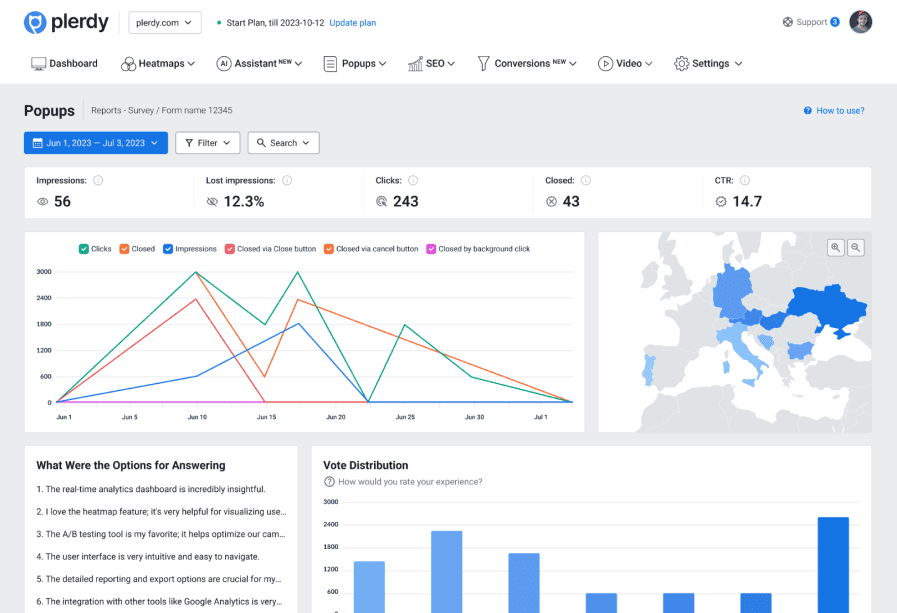Open the date range picker dropdown
This screenshot has height=613, width=897.
click(95, 143)
